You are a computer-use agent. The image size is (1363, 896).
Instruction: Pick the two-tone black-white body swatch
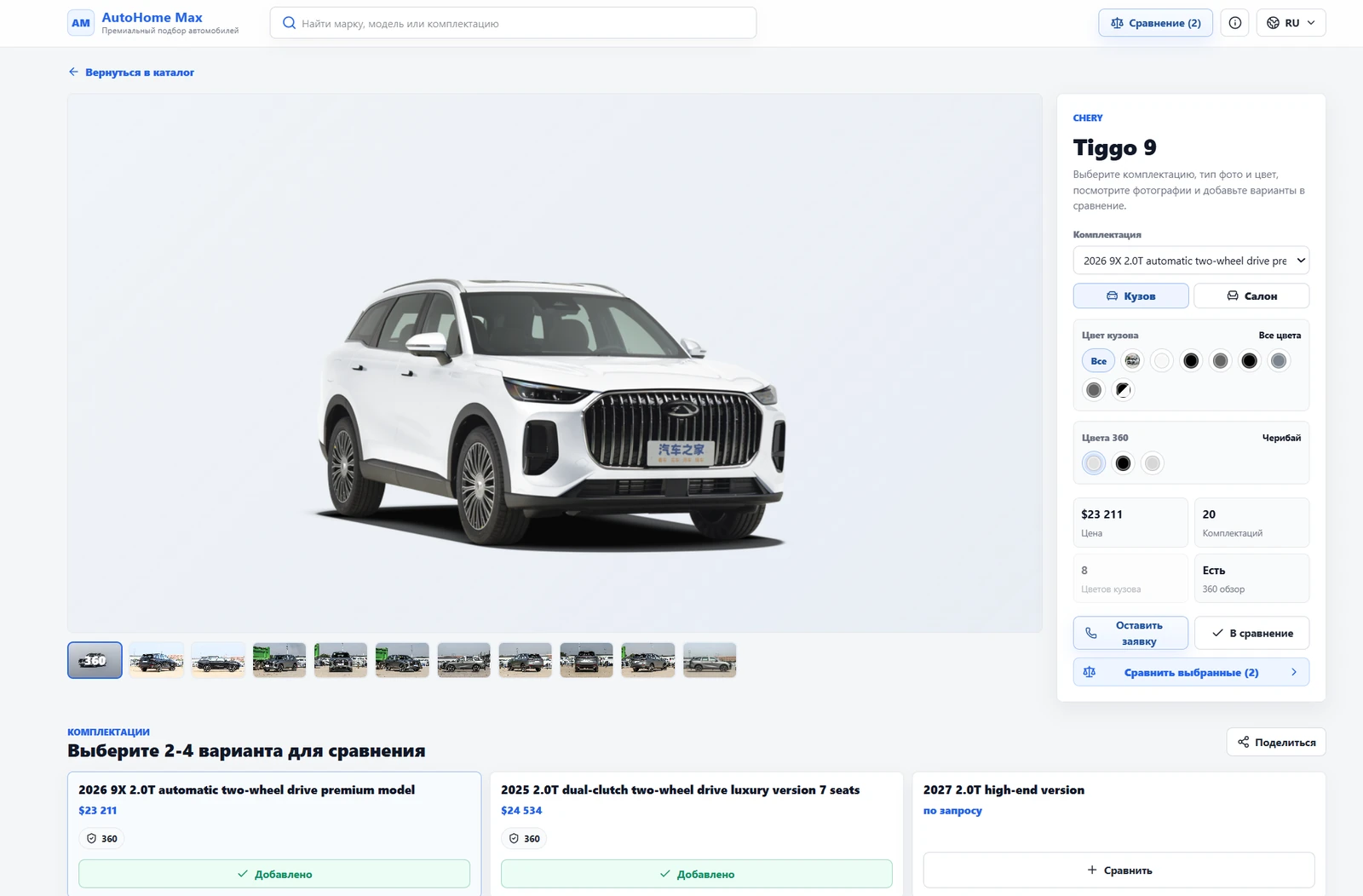coord(1123,390)
